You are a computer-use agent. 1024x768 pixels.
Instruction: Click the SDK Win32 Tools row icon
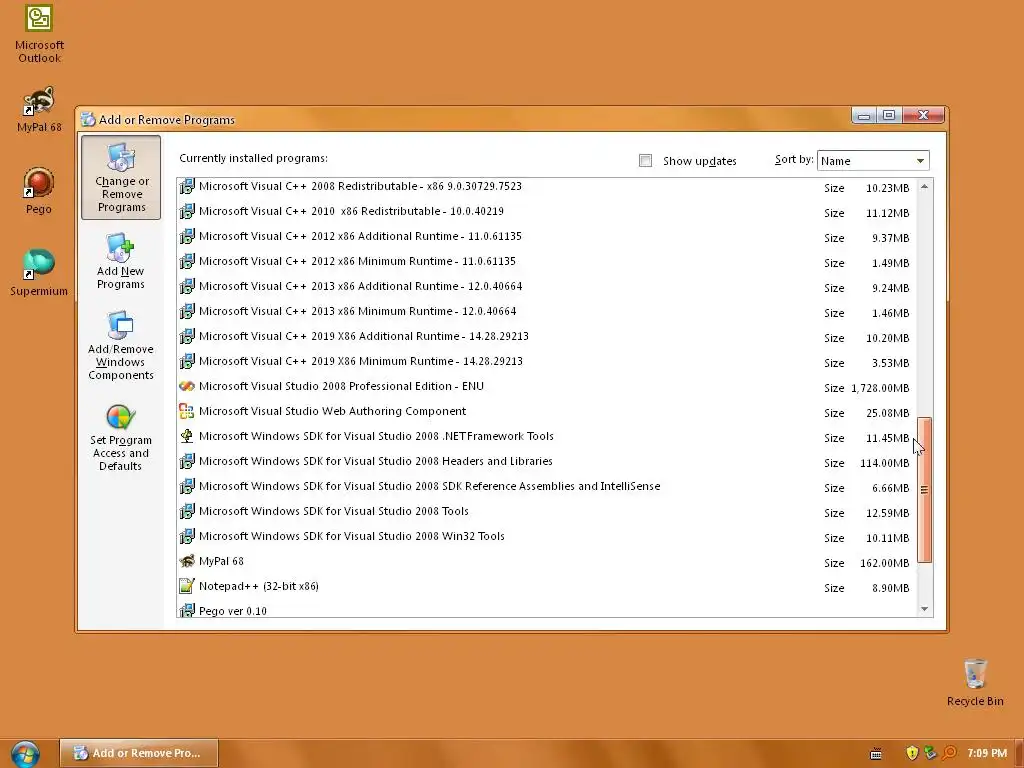pyautogui.click(x=187, y=536)
